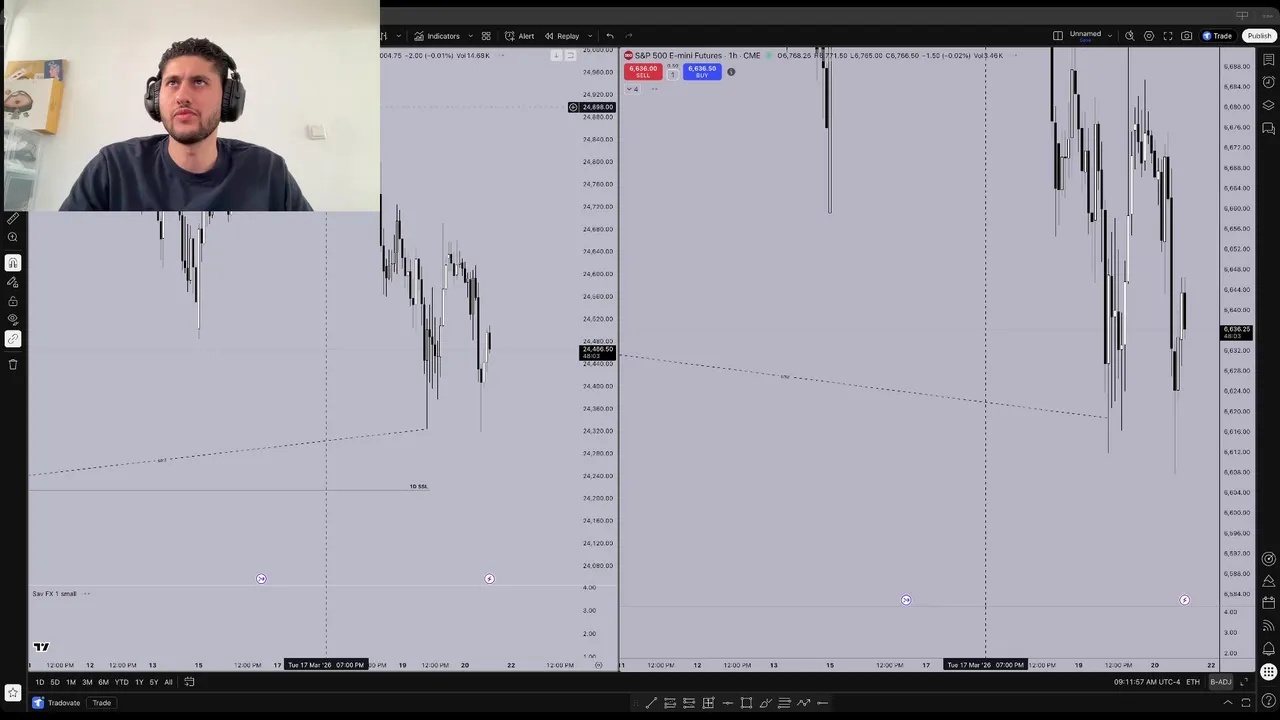Viewport: 1280px width, 720px height.
Task: Click the Undo arrow
Action: [x=610, y=36]
